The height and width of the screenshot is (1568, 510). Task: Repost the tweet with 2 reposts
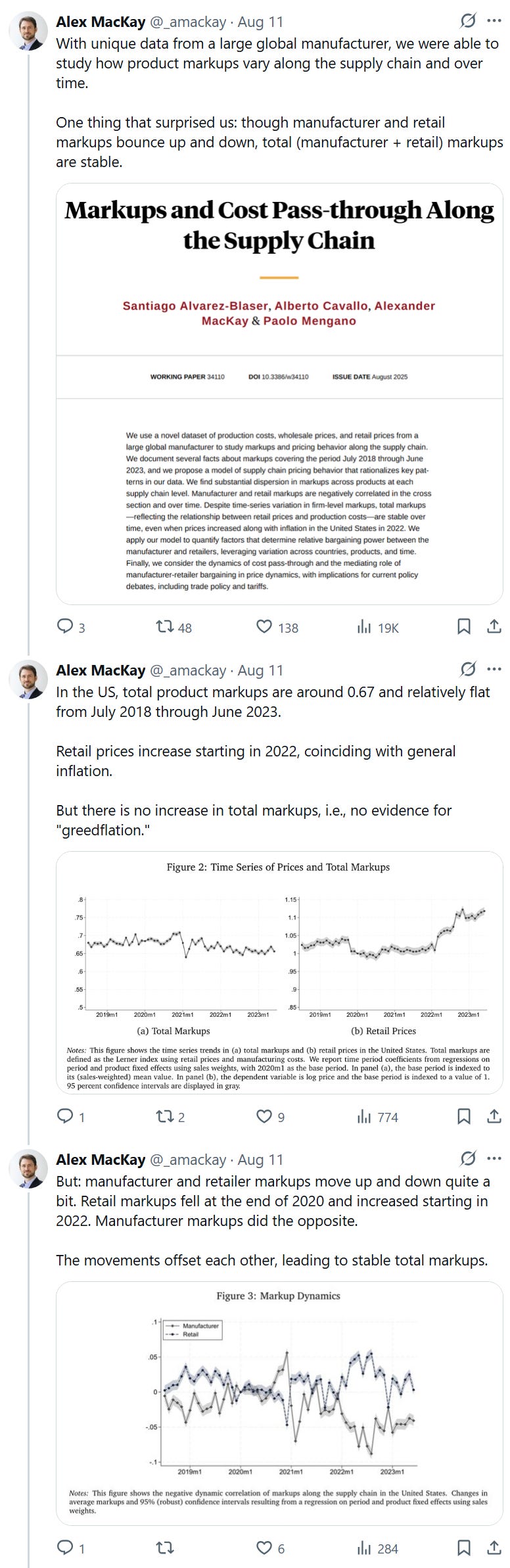click(164, 1116)
